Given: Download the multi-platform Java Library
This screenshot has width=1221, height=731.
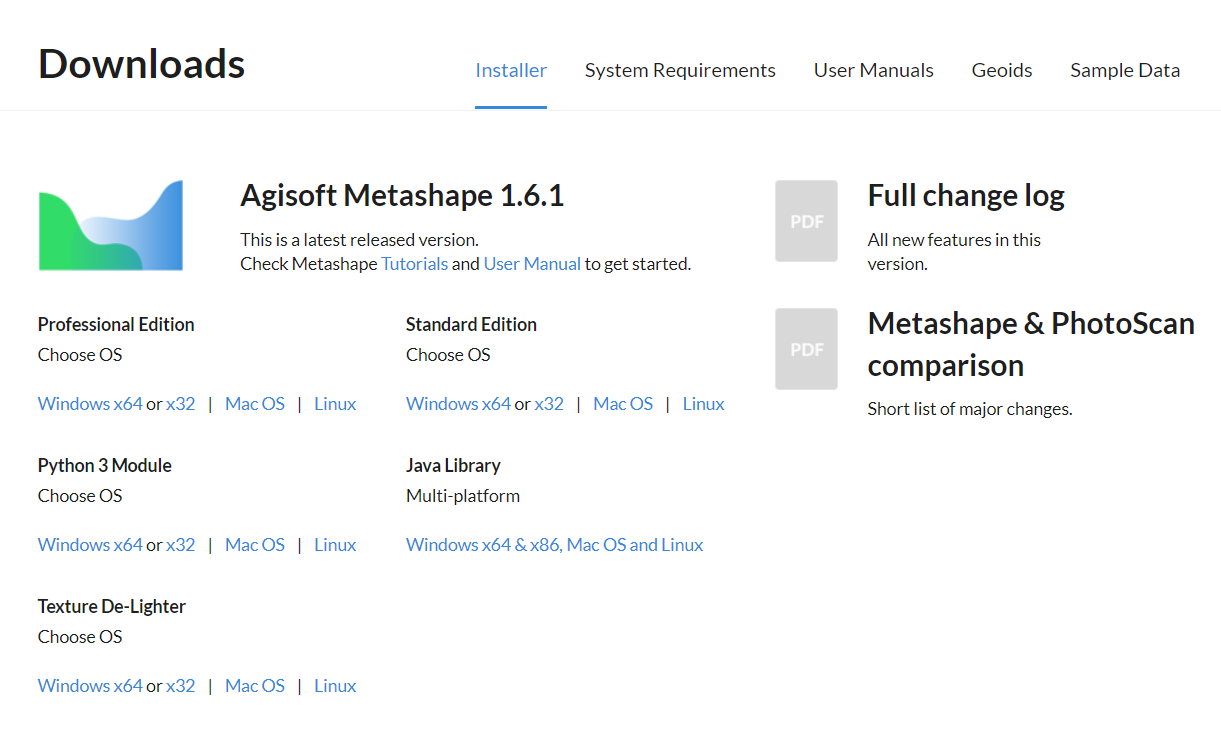Looking at the screenshot, I should pos(554,545).
